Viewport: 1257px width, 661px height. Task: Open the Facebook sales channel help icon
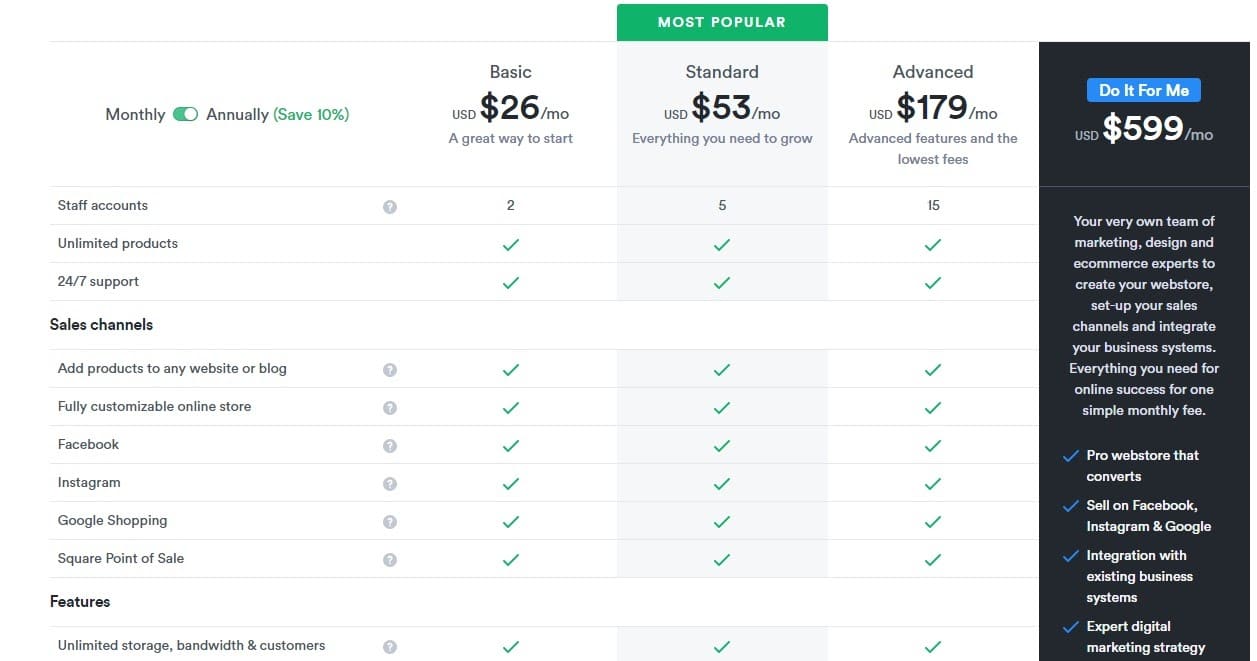click(x=390, y=444)
